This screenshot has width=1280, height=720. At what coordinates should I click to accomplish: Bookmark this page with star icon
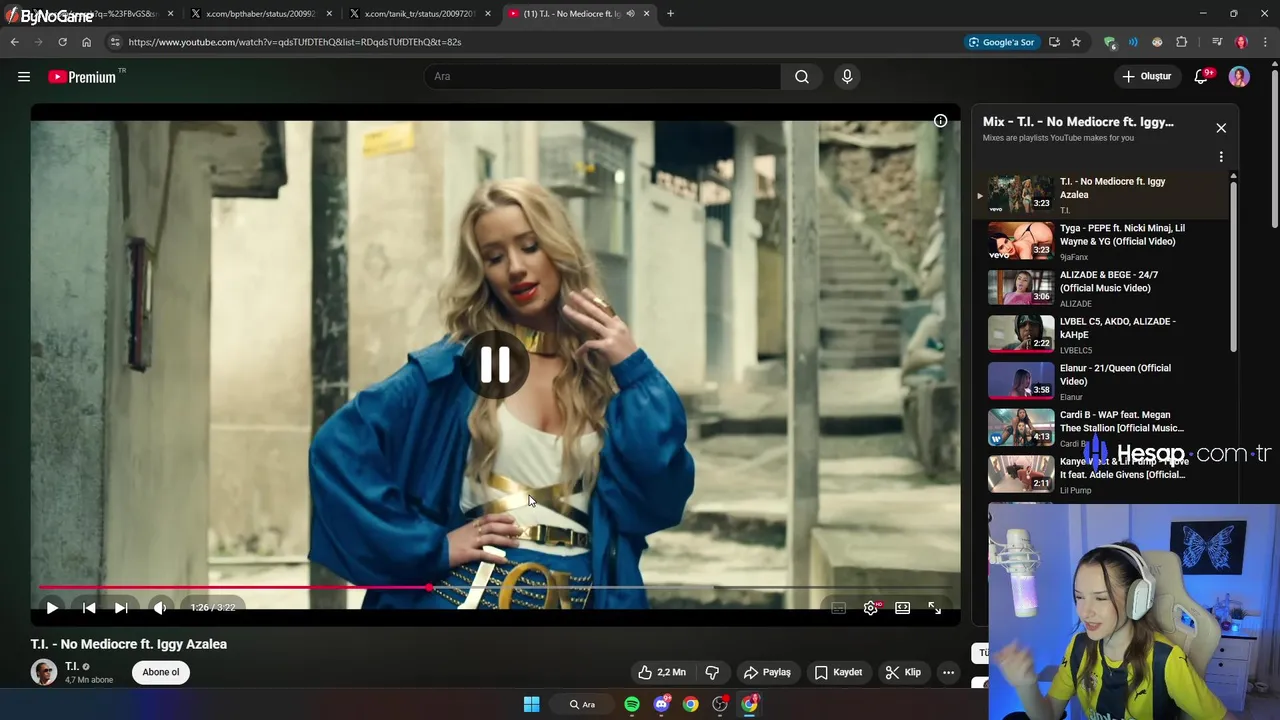(x=1076, y=42)
